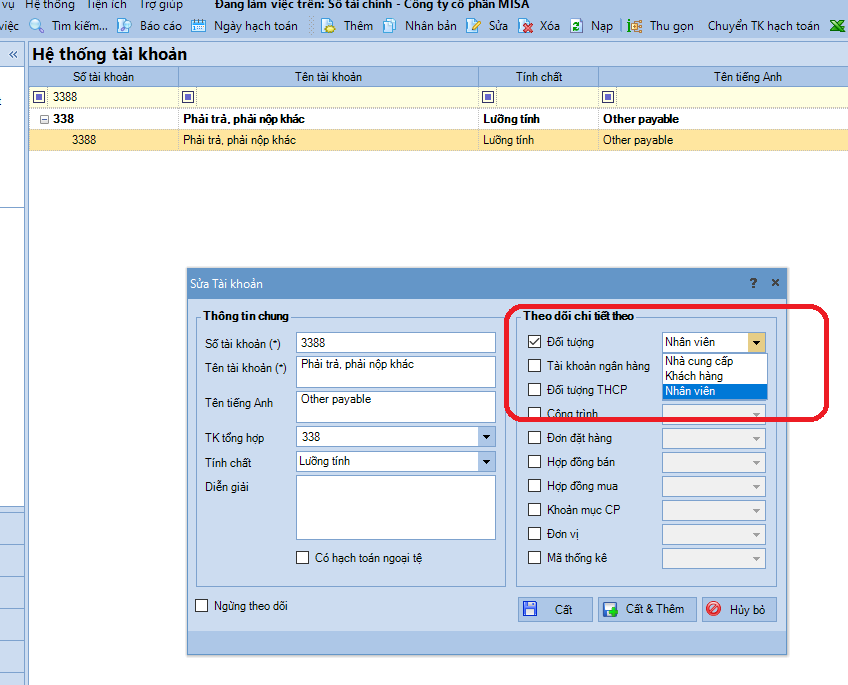This screenshot has height=685, width=848.
Task: Select Khách hàng from dropdown list
Action: pos(714,376)
